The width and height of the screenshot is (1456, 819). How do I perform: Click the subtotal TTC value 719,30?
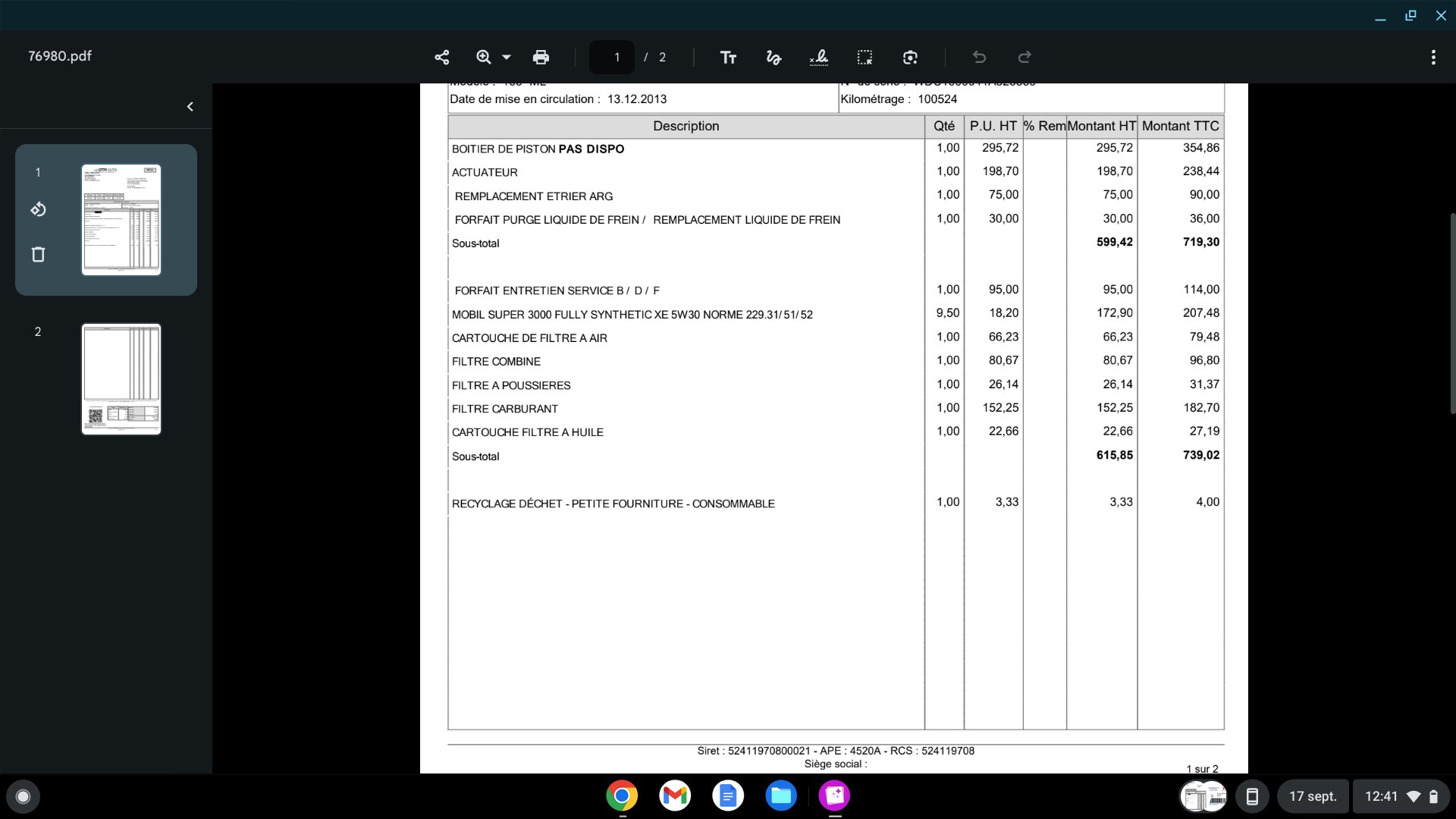tap(1201, 242)
